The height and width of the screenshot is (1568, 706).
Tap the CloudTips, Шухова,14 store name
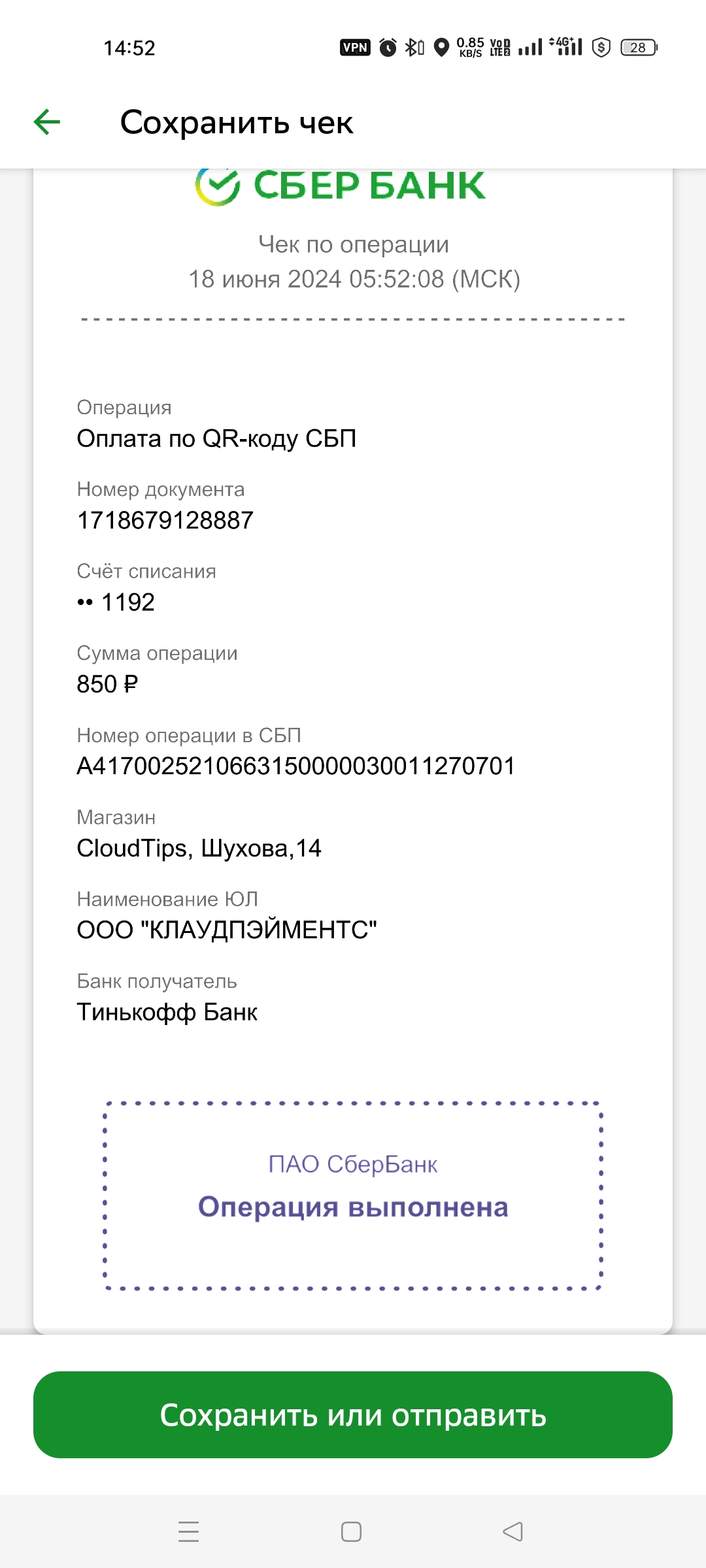[199, 849]
